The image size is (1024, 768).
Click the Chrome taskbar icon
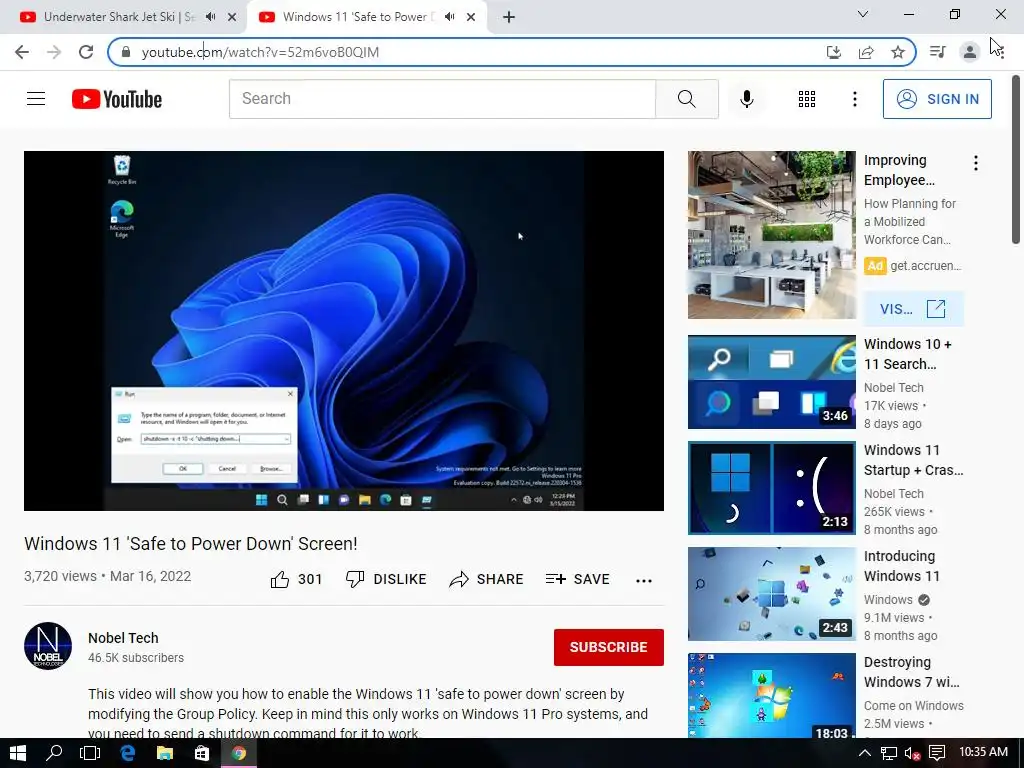click(239, 753)
